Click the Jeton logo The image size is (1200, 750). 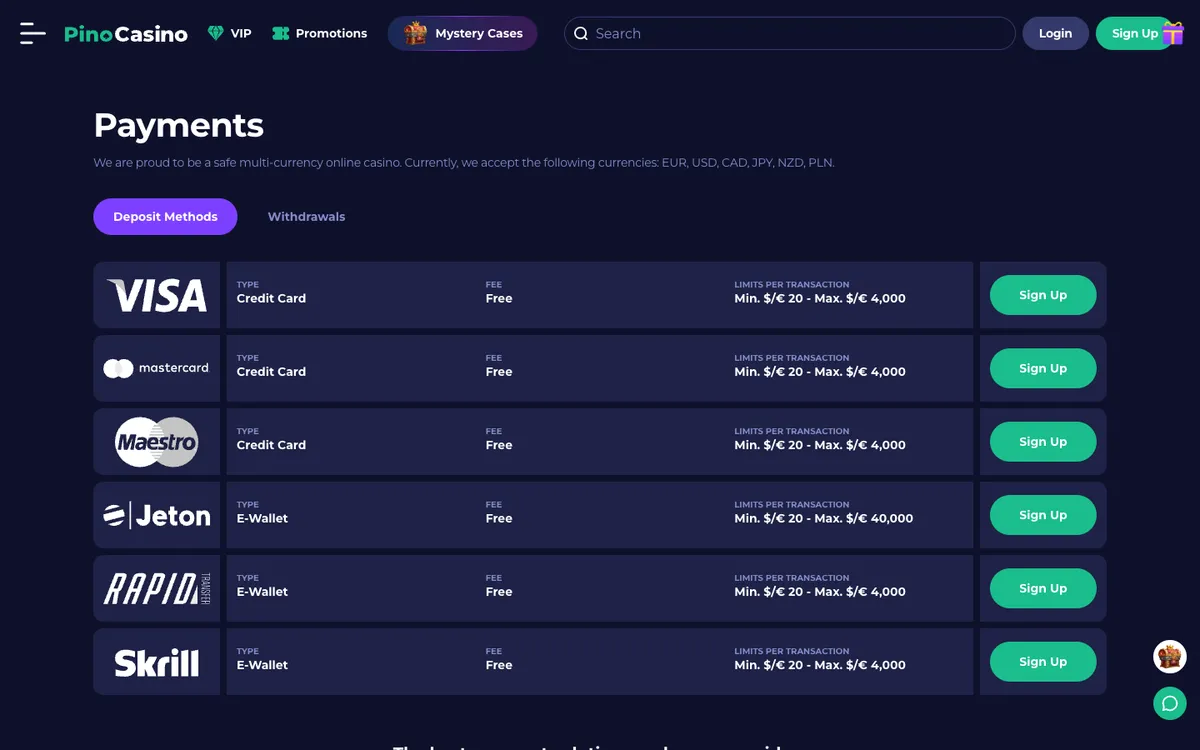point(157,515)
